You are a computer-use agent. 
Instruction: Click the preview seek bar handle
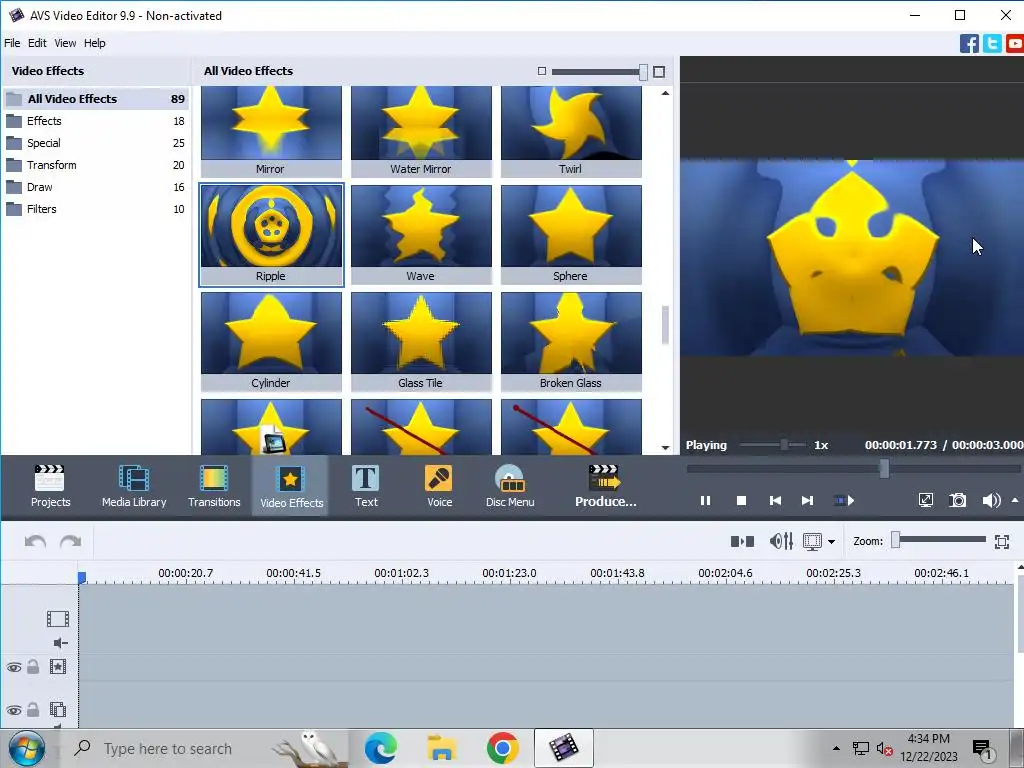[884, 468]
